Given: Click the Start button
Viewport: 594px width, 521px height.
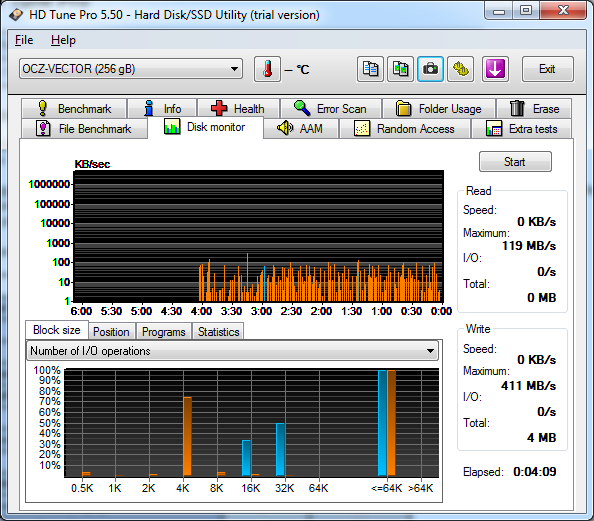Looking at the screenshot, I should 515,162.
